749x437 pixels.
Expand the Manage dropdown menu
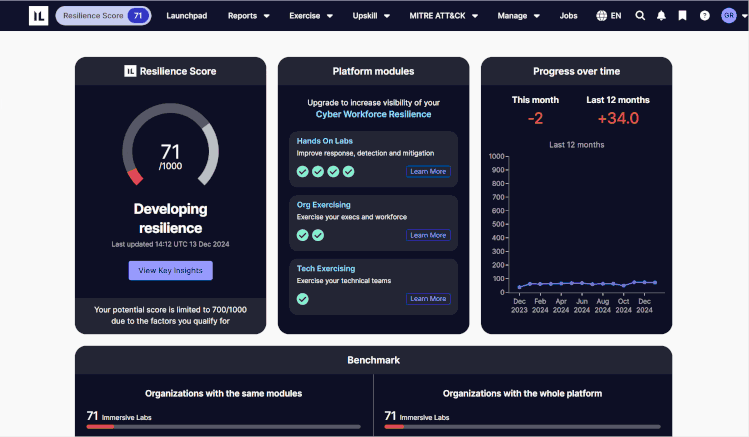pos(518,16)
